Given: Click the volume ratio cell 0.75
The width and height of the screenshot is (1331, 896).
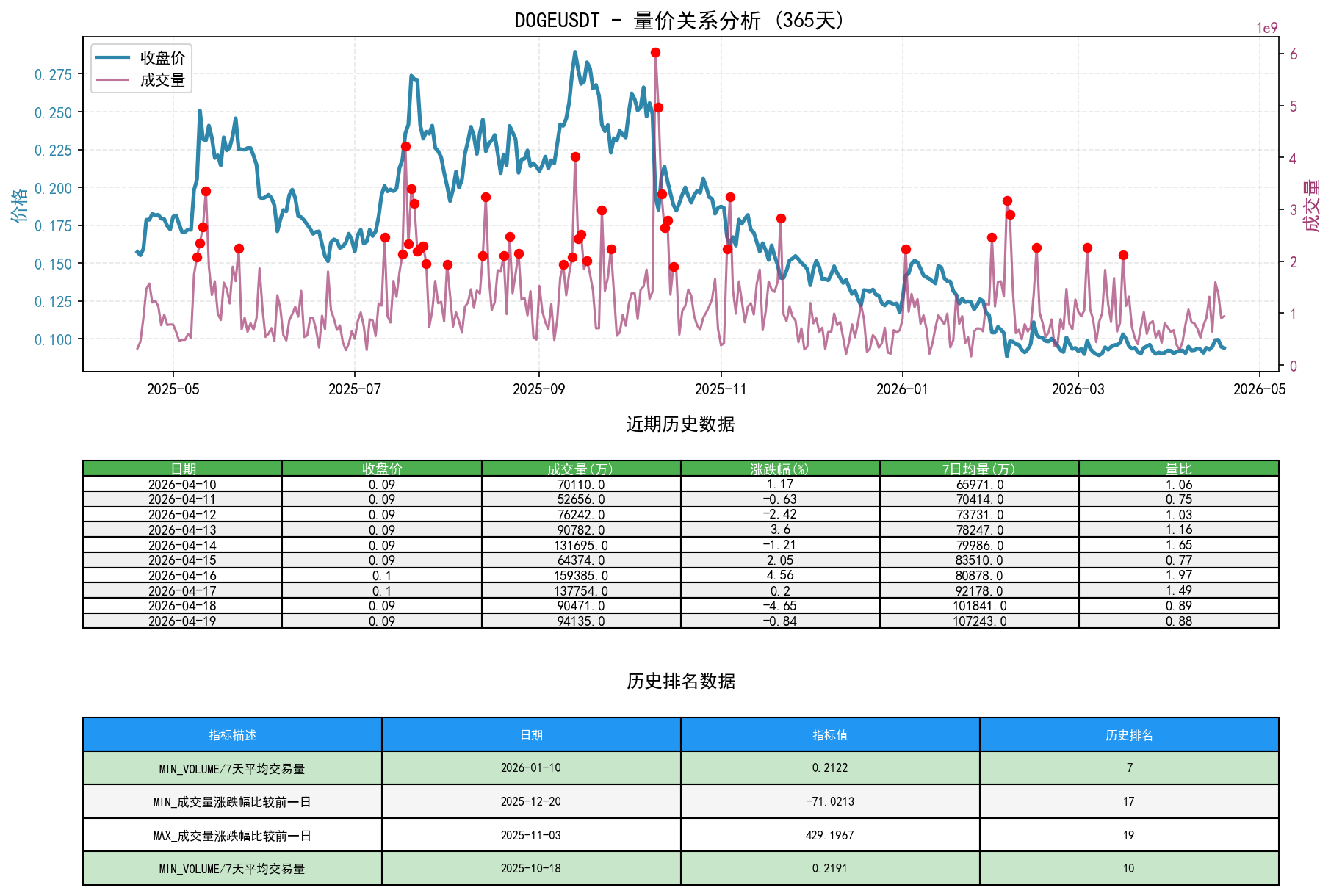Looking at the screenshot, I should click(x=1179, y=499).
